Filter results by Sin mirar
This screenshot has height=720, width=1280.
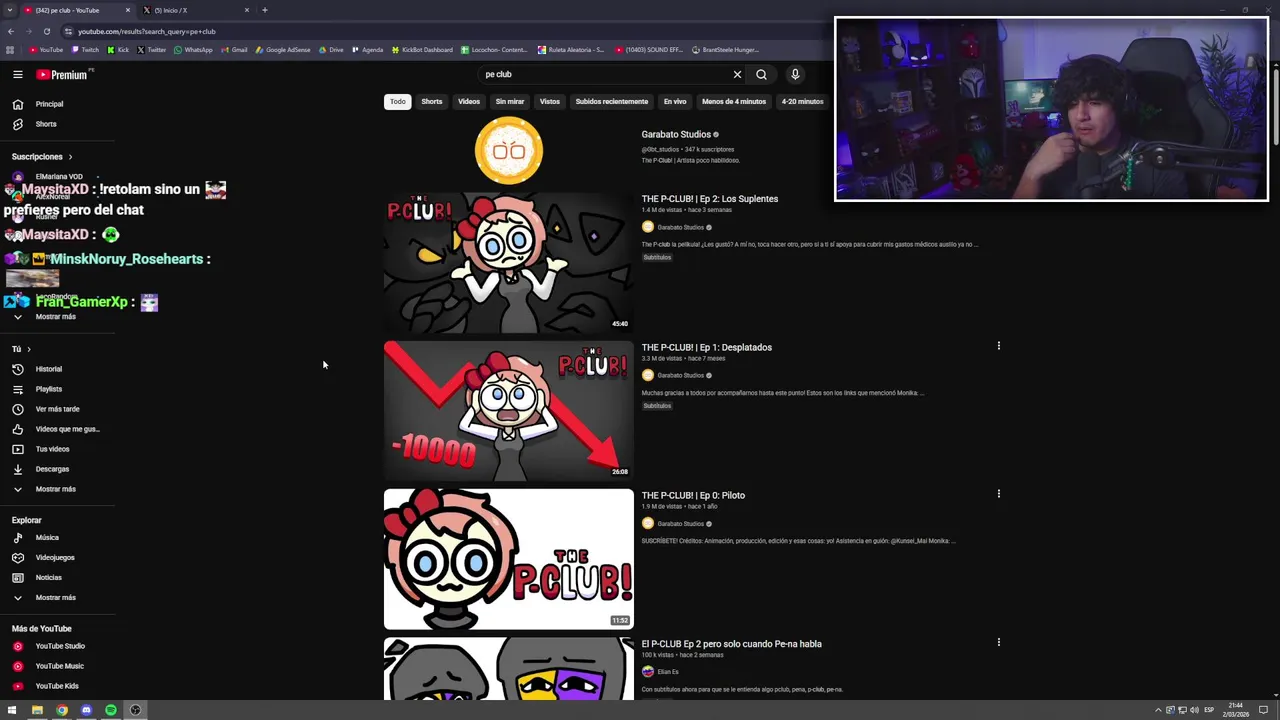point(510,101)
